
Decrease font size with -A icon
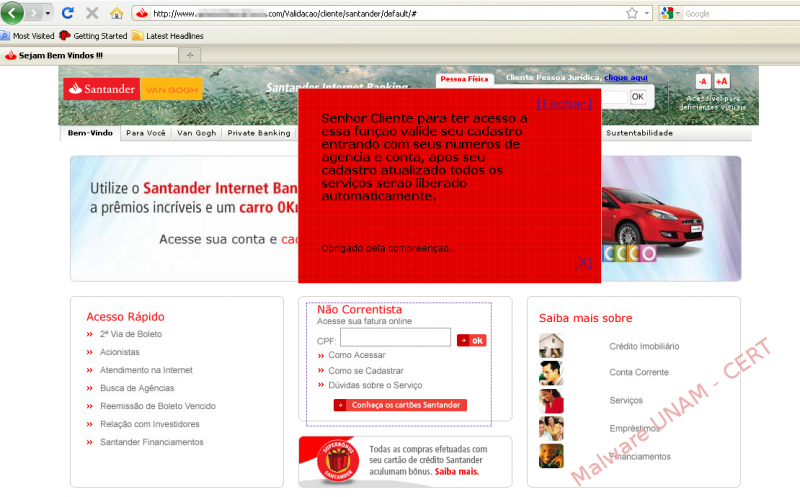pos(703,81)
